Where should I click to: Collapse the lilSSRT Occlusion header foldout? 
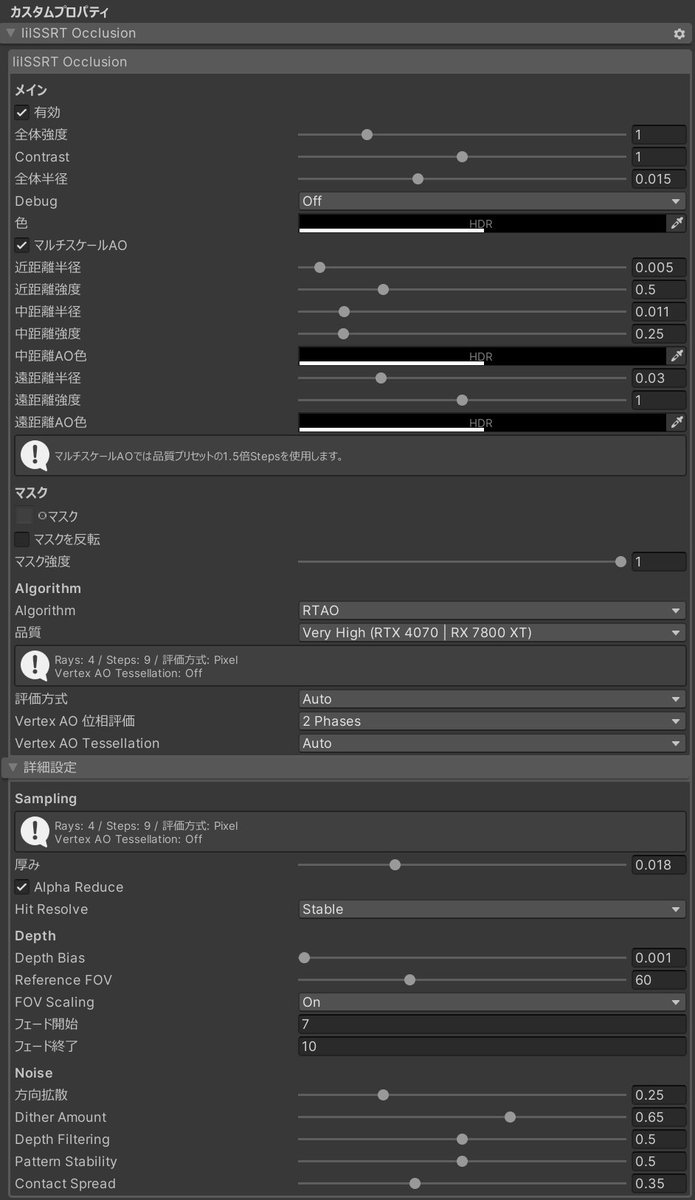coord(11,33)
